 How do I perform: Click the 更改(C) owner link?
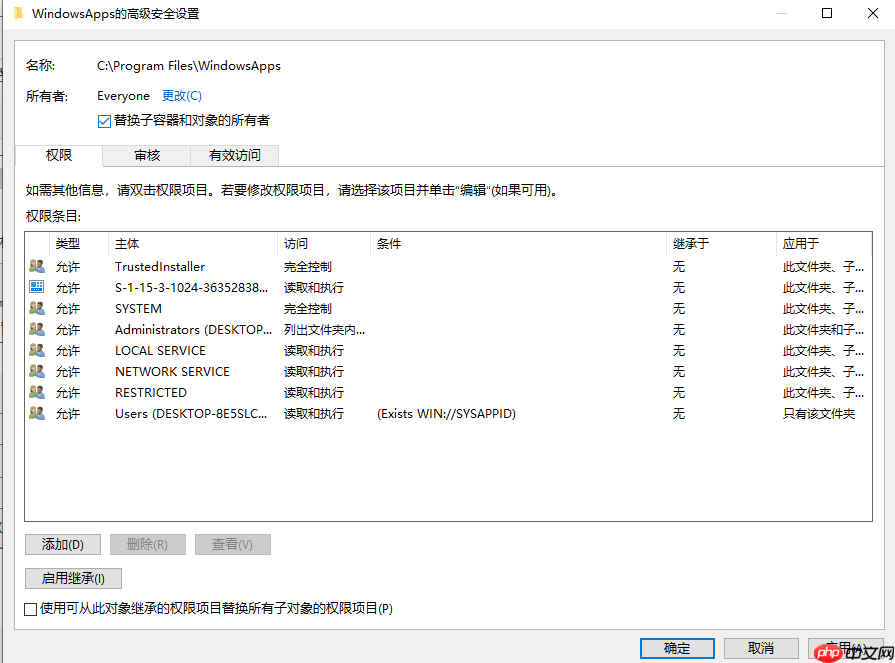click(x=182, y=95)
